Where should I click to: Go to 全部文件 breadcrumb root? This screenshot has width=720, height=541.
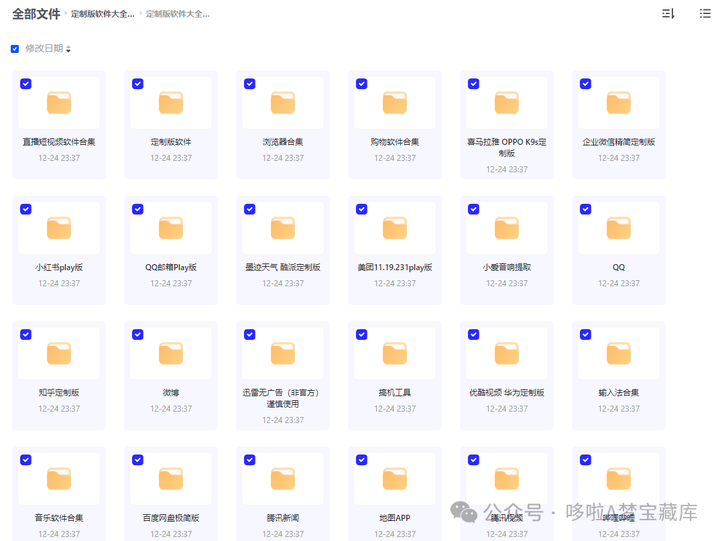coord(36,14)
